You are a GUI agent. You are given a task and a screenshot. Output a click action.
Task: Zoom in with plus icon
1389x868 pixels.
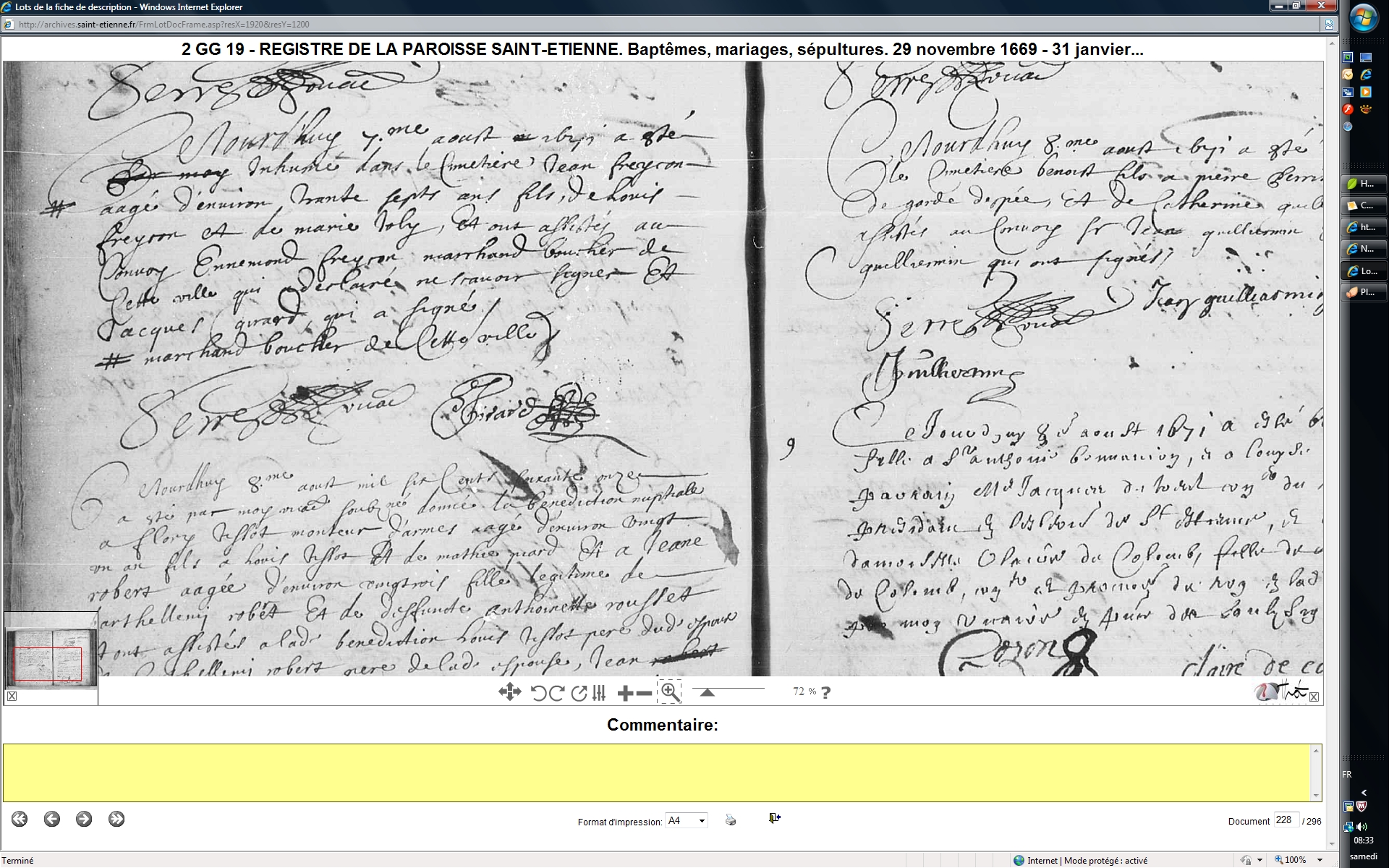coord(625,693)
